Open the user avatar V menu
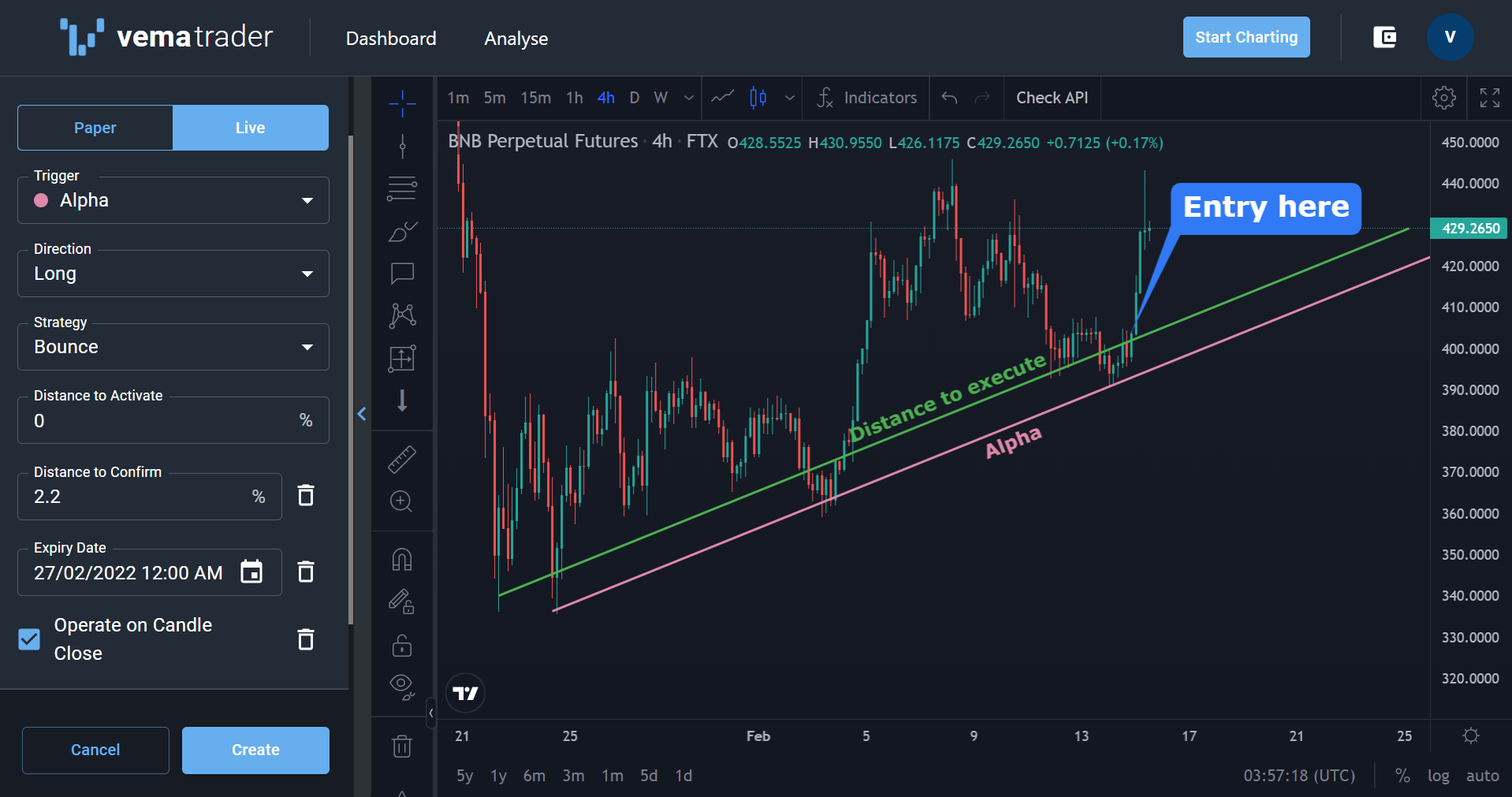 point(1450,37)
